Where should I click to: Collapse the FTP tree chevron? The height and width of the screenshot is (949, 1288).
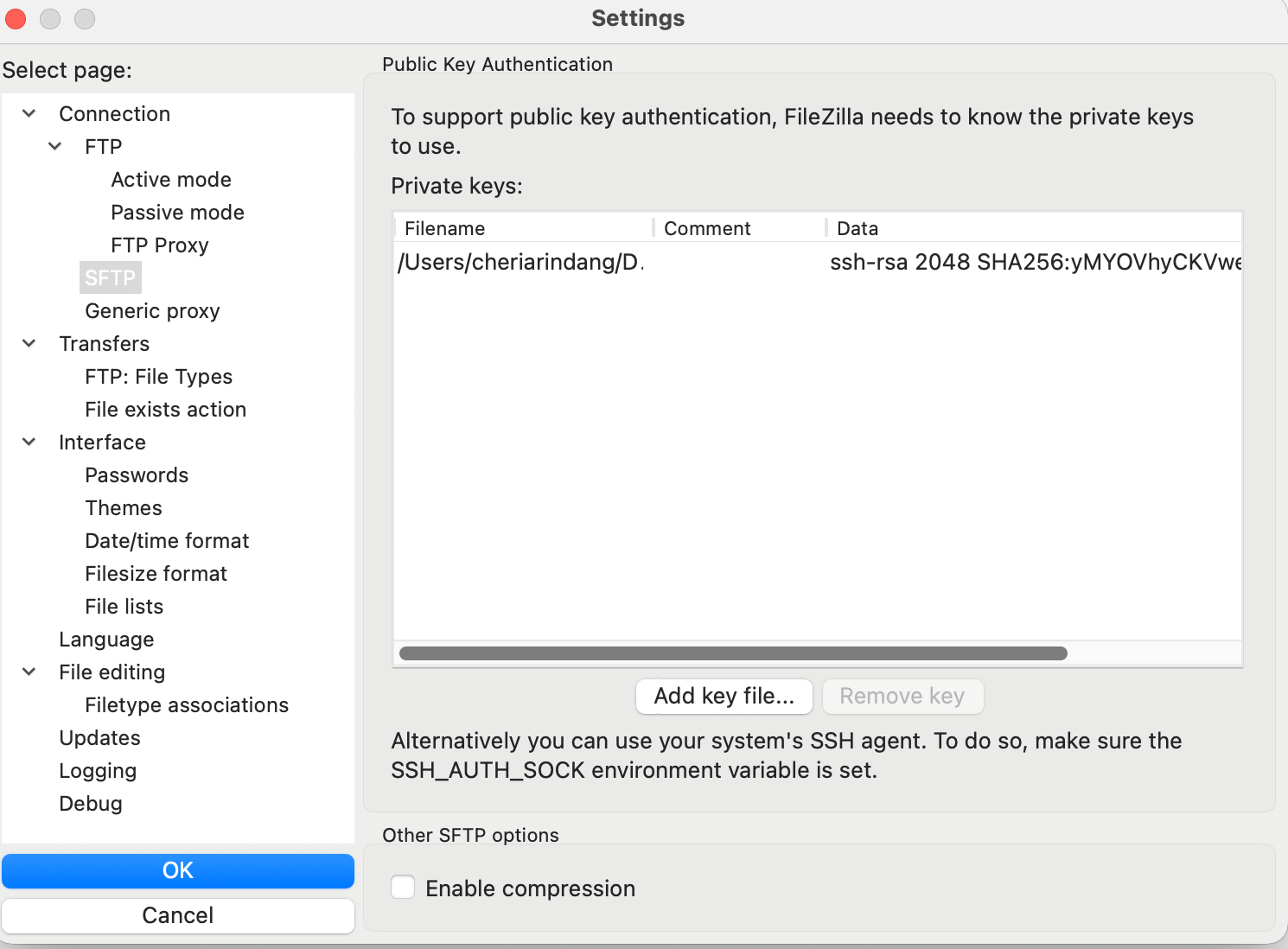(x=55, y=147)
